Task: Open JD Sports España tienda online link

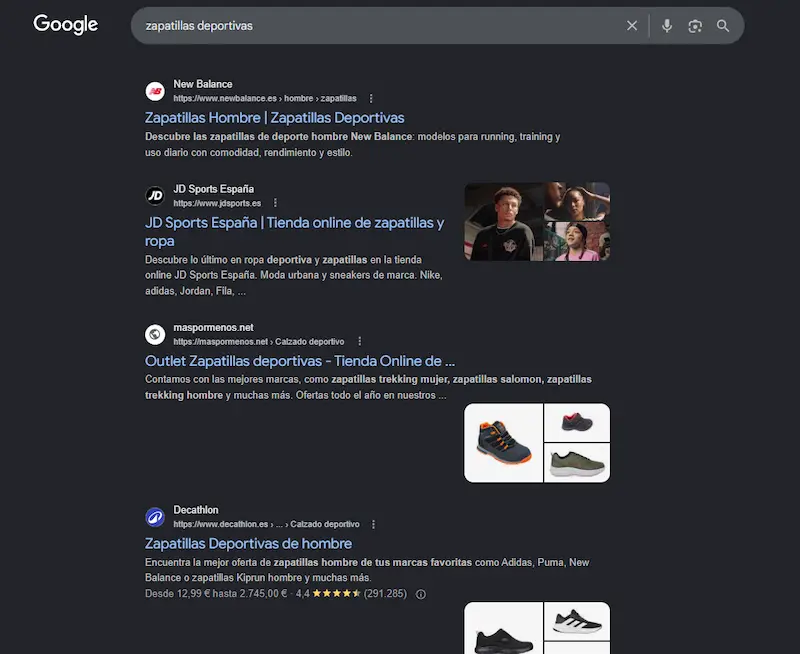Action: (x=294, y=232)
